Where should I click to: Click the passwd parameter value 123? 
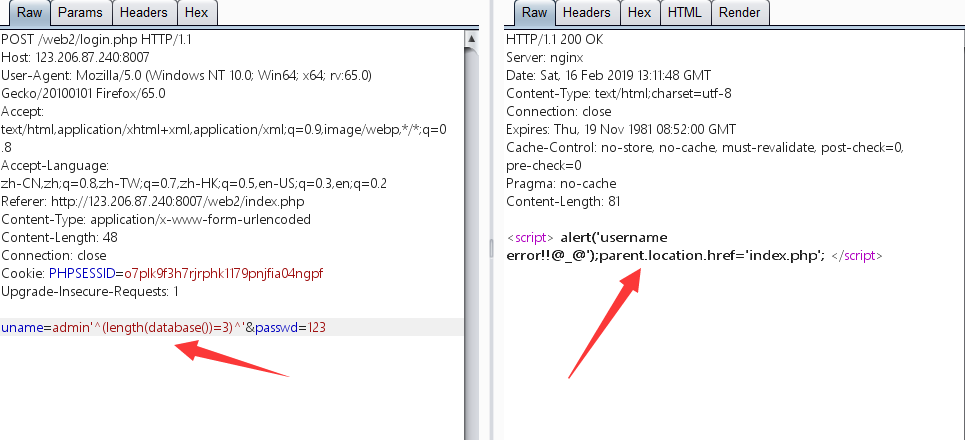pyautogui.click(x=316, y=327)
